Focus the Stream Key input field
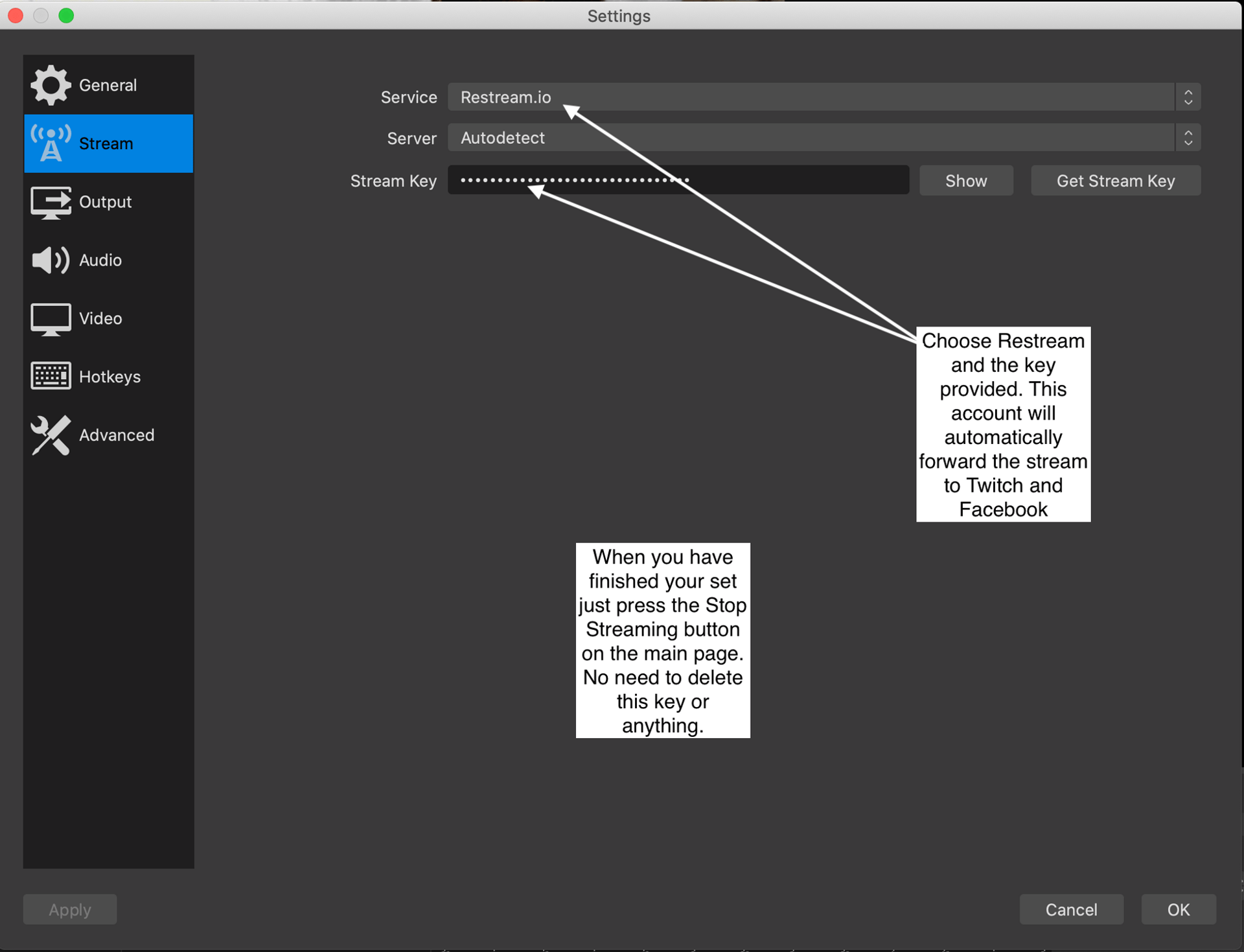This screenshot has height=952, width=1244. click(678, 180)
